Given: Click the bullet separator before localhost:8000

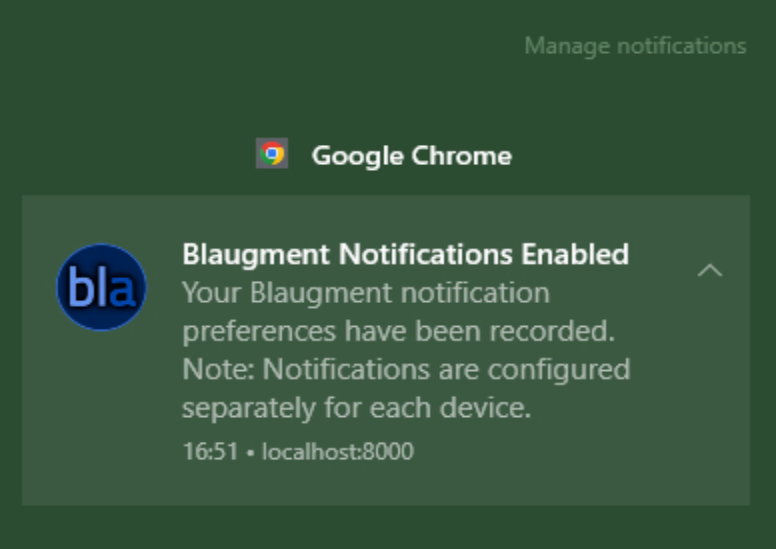Looking at the screenshot, I should coord(250,452).
